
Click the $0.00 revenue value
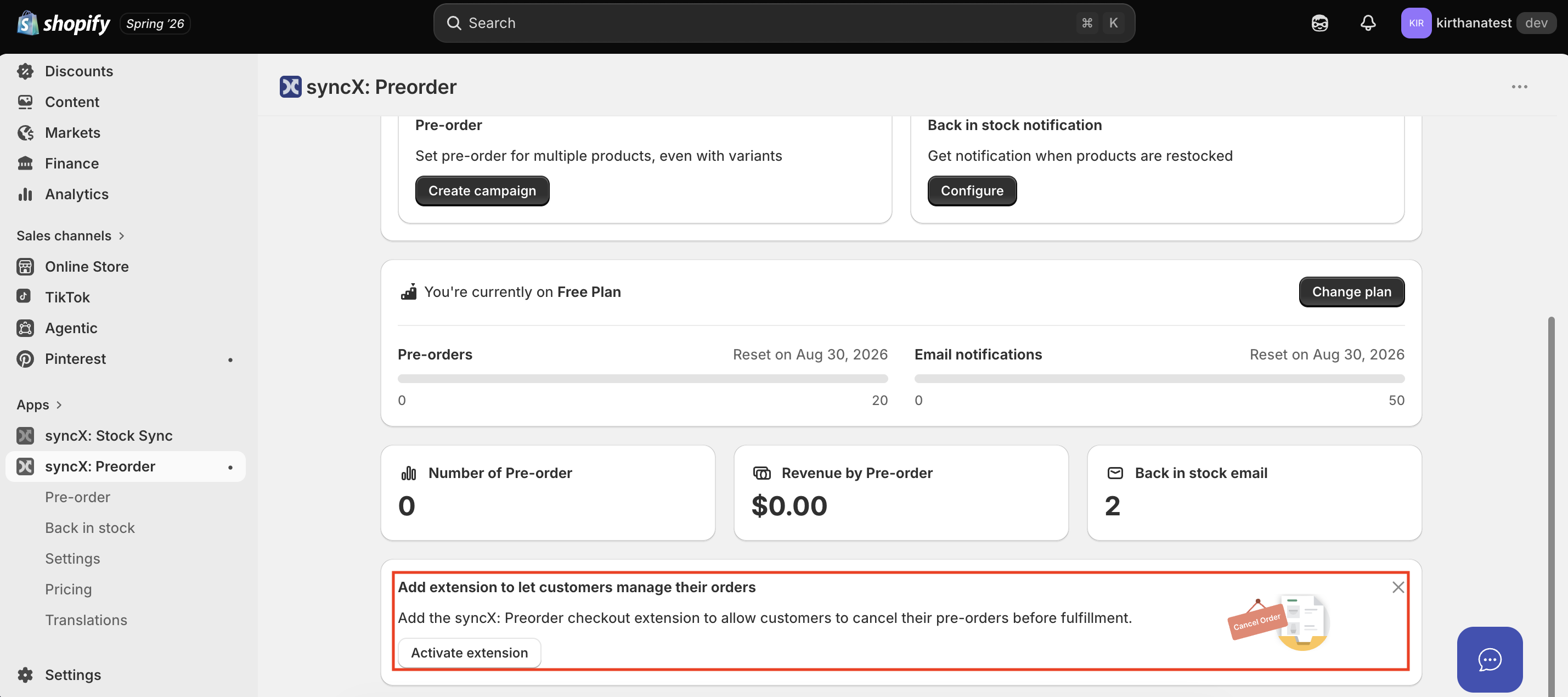[789, 505]
